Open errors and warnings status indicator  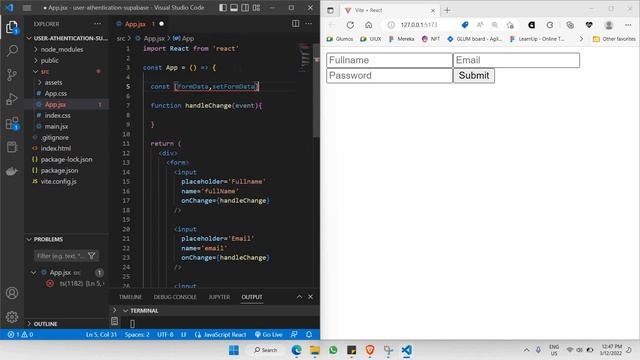pyautogui.click(x=20, y=334)
